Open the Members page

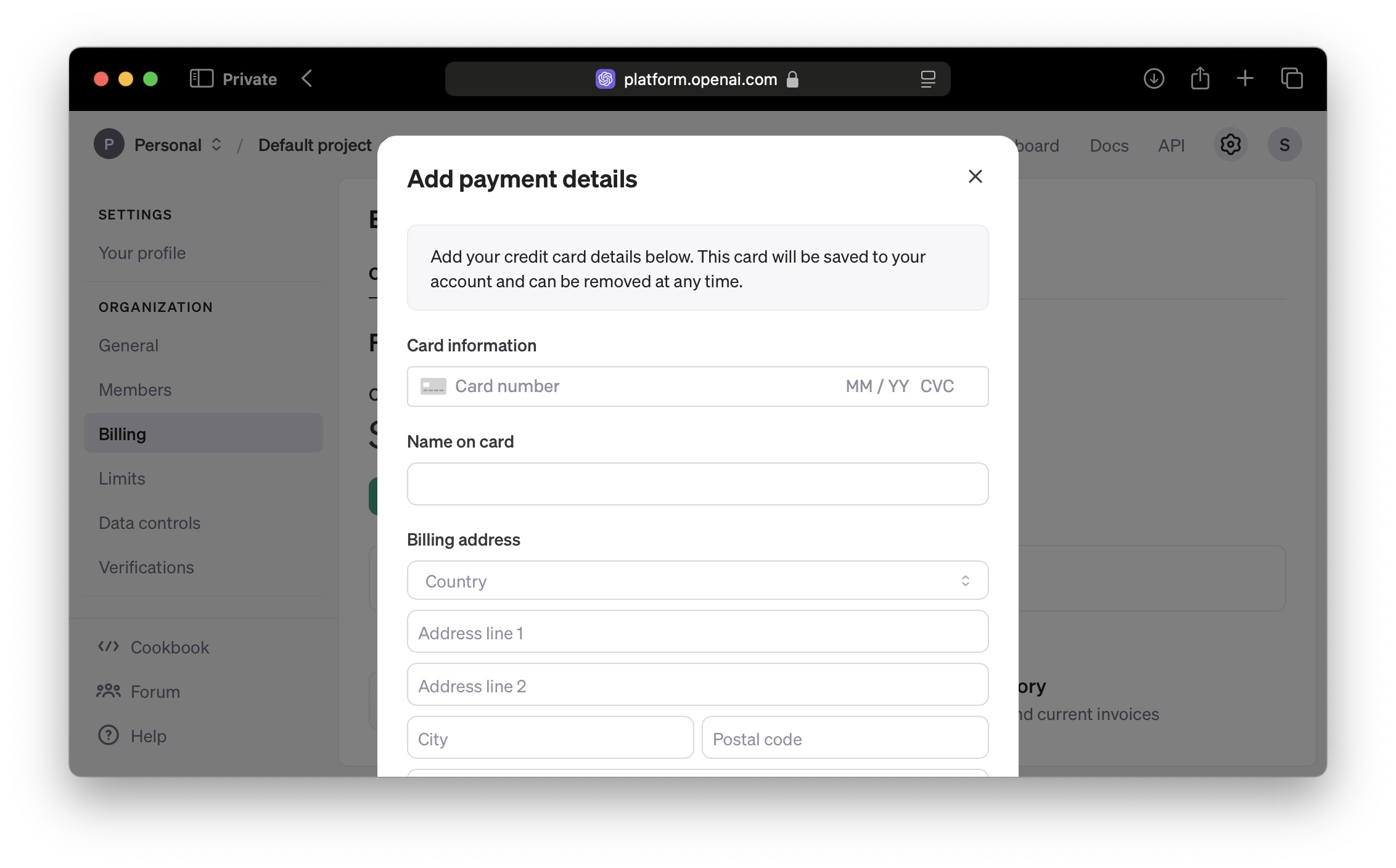pyautogui.click(x=135, y=390)
